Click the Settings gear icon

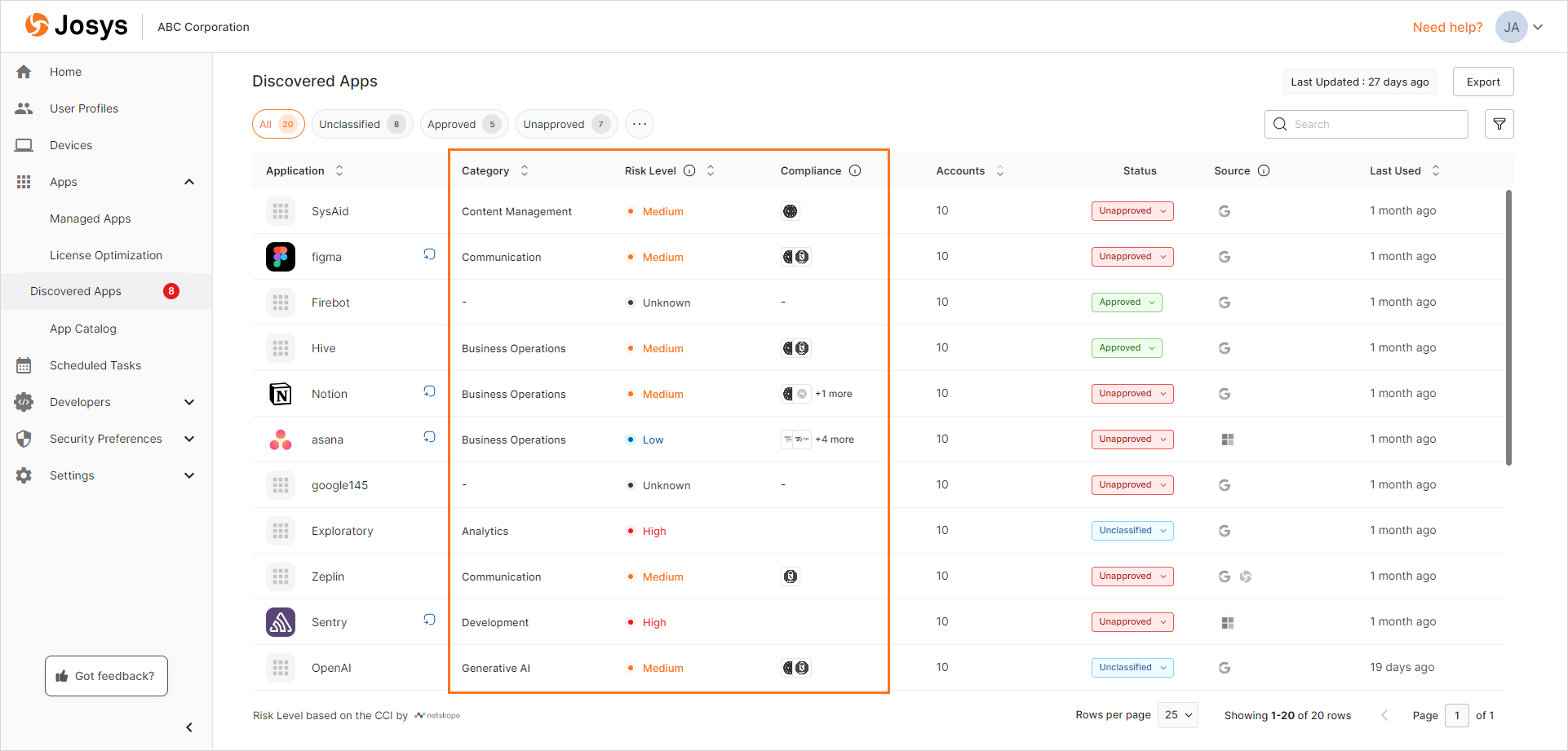24,475
